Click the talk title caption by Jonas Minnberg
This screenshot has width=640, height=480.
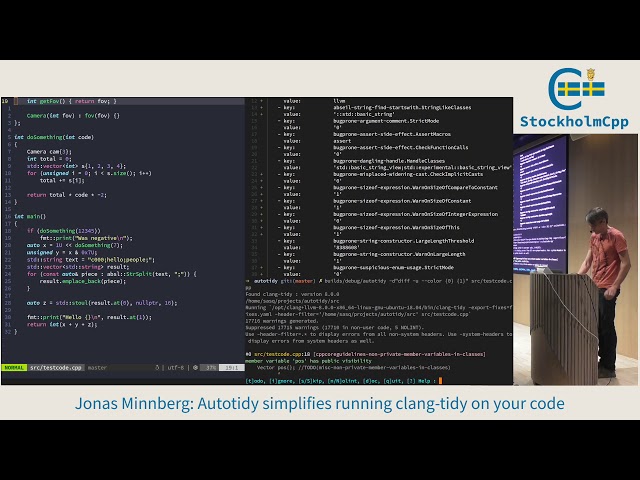pyautogui.click(x=320, y=404)
